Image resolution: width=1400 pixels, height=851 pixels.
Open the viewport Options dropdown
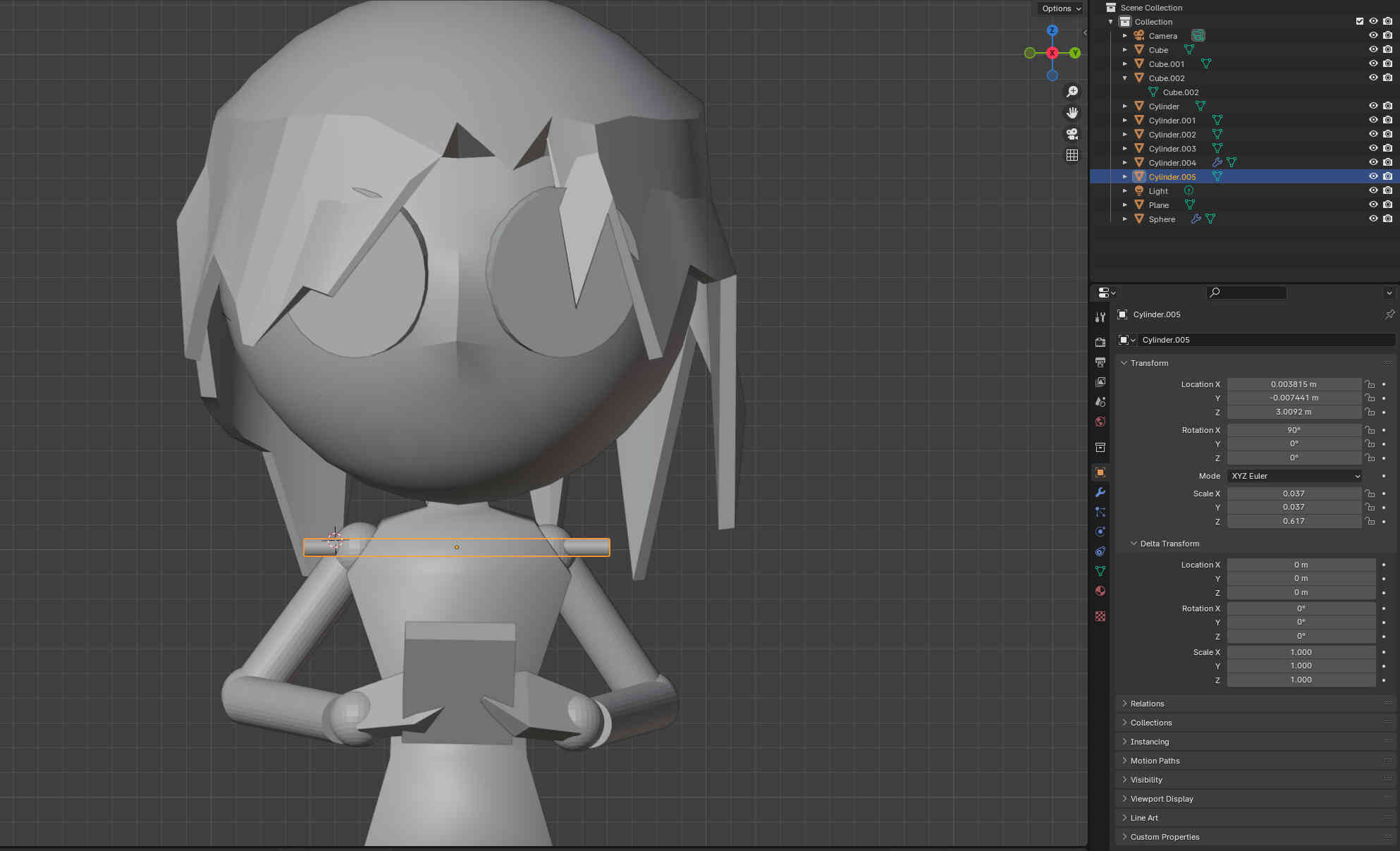[1061, 8]
